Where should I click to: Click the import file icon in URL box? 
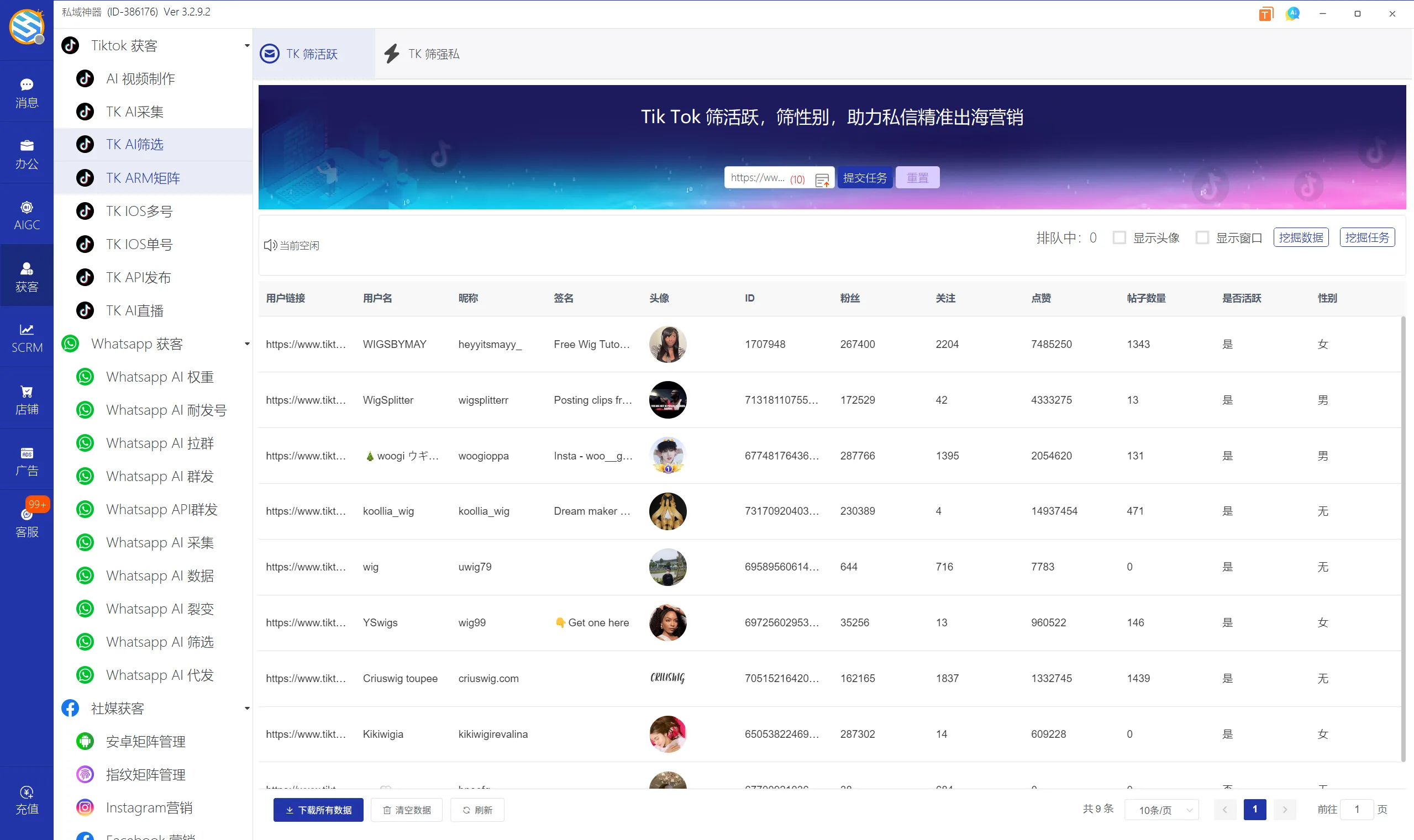[822, 179]
